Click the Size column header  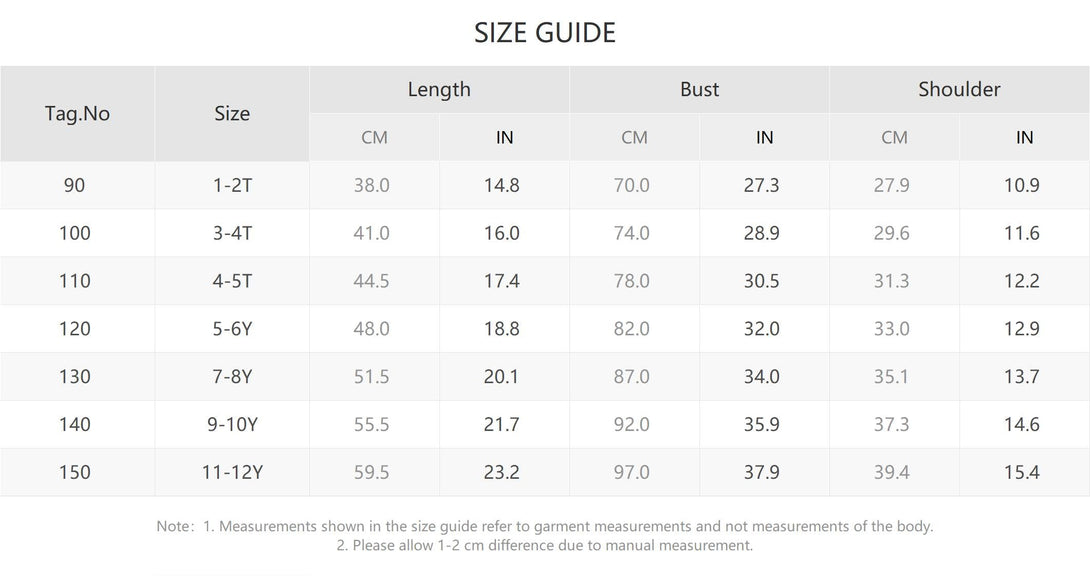232,113
